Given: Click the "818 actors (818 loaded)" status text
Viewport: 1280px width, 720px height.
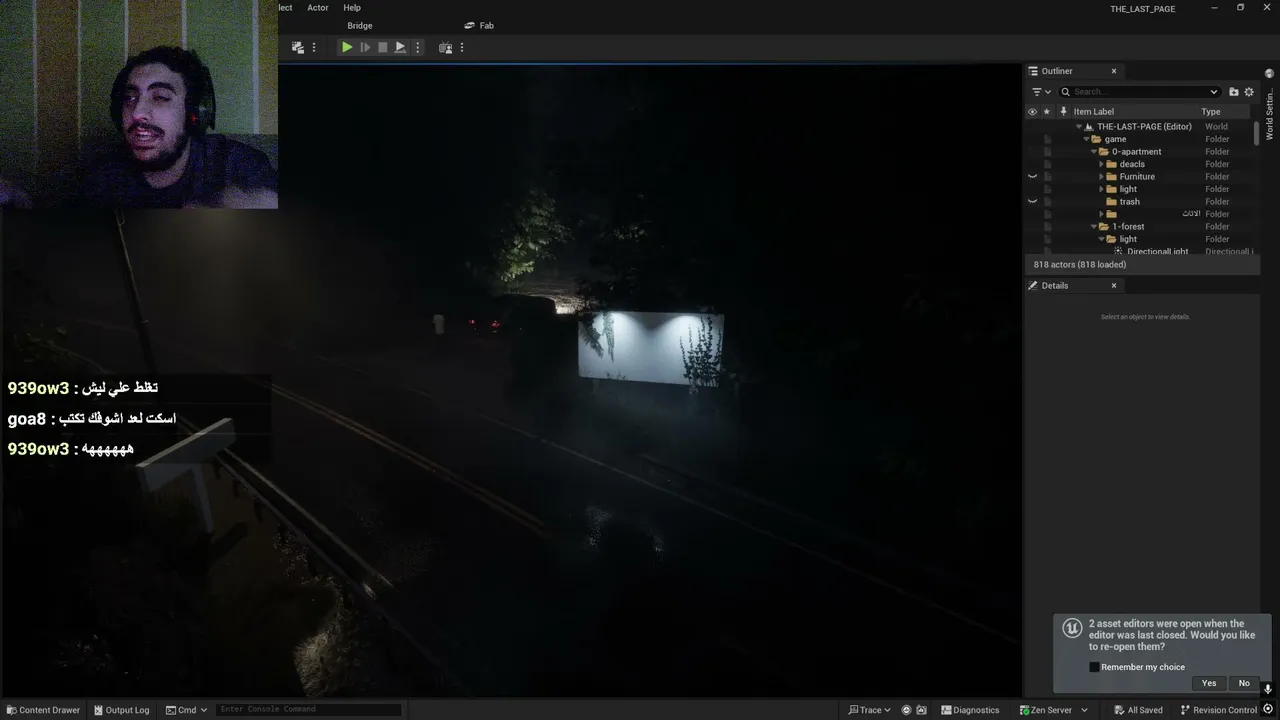Looking at the screenshot, I should pyautogui.click(x=1080, y=265).
